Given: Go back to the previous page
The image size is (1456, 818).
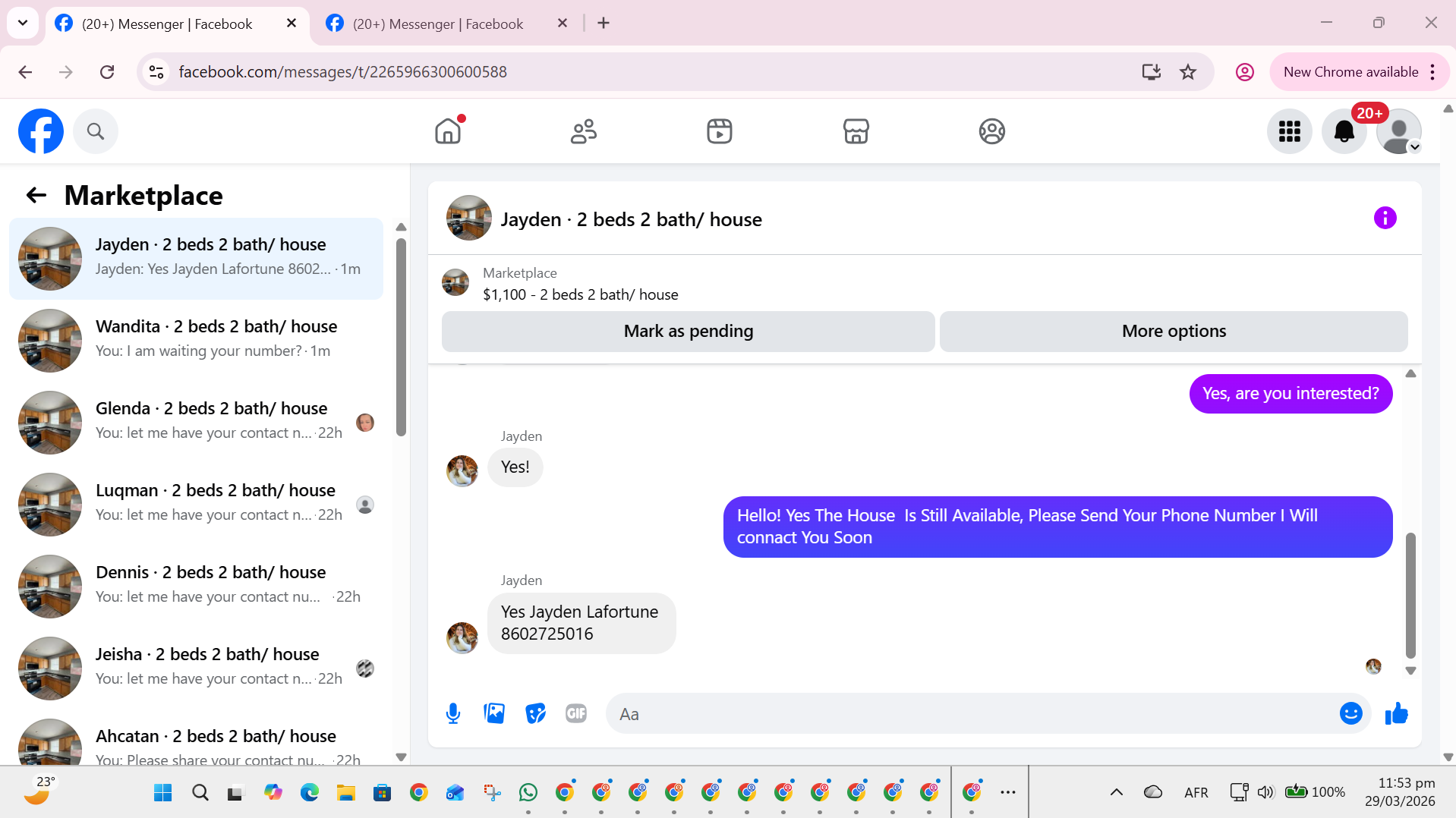Looking at the screenshot, I should pyautogui.click(x=25, y=72).
